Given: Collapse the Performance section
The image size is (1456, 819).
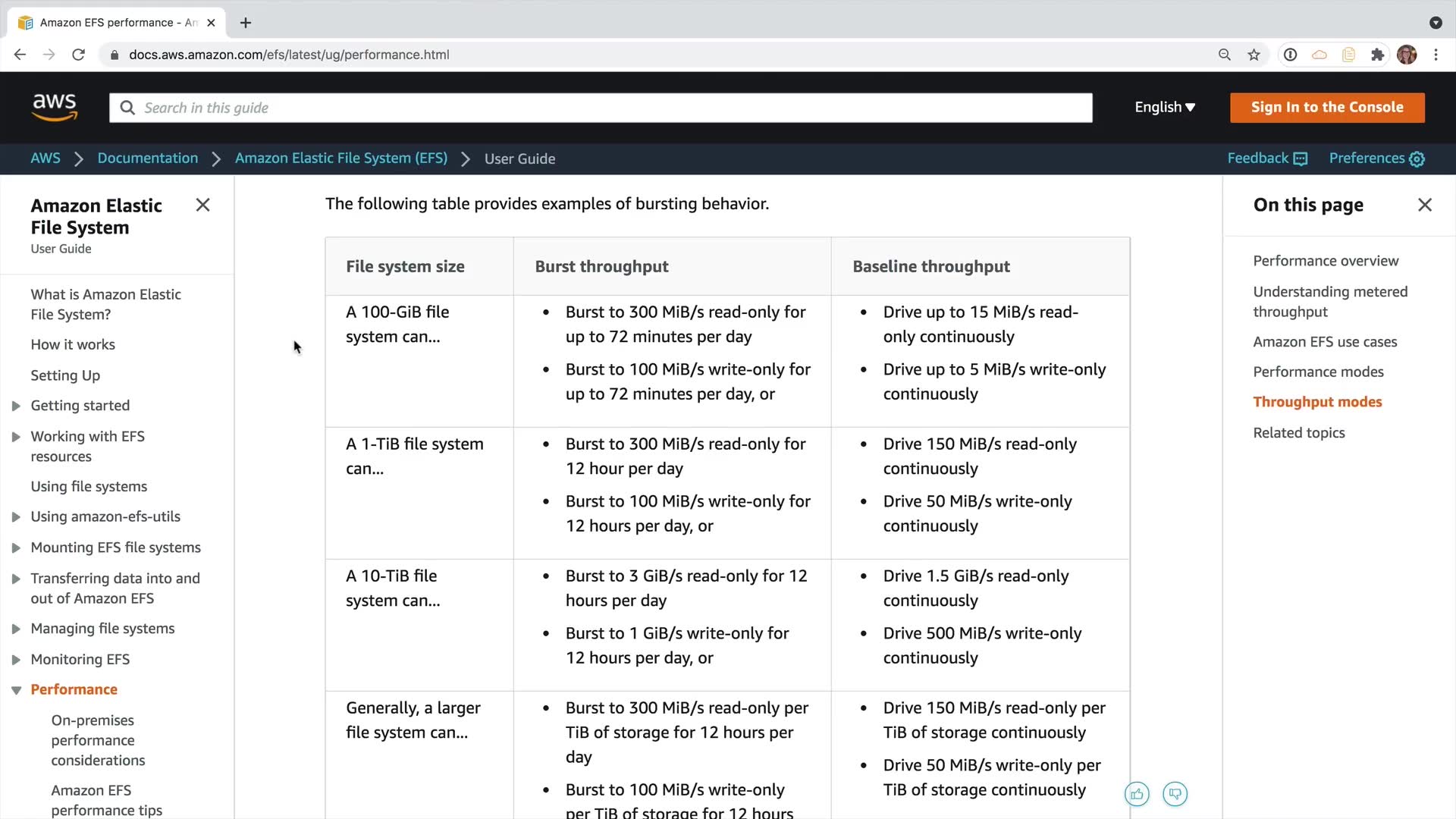Looking at the screenshot, I should coord(16,690).
